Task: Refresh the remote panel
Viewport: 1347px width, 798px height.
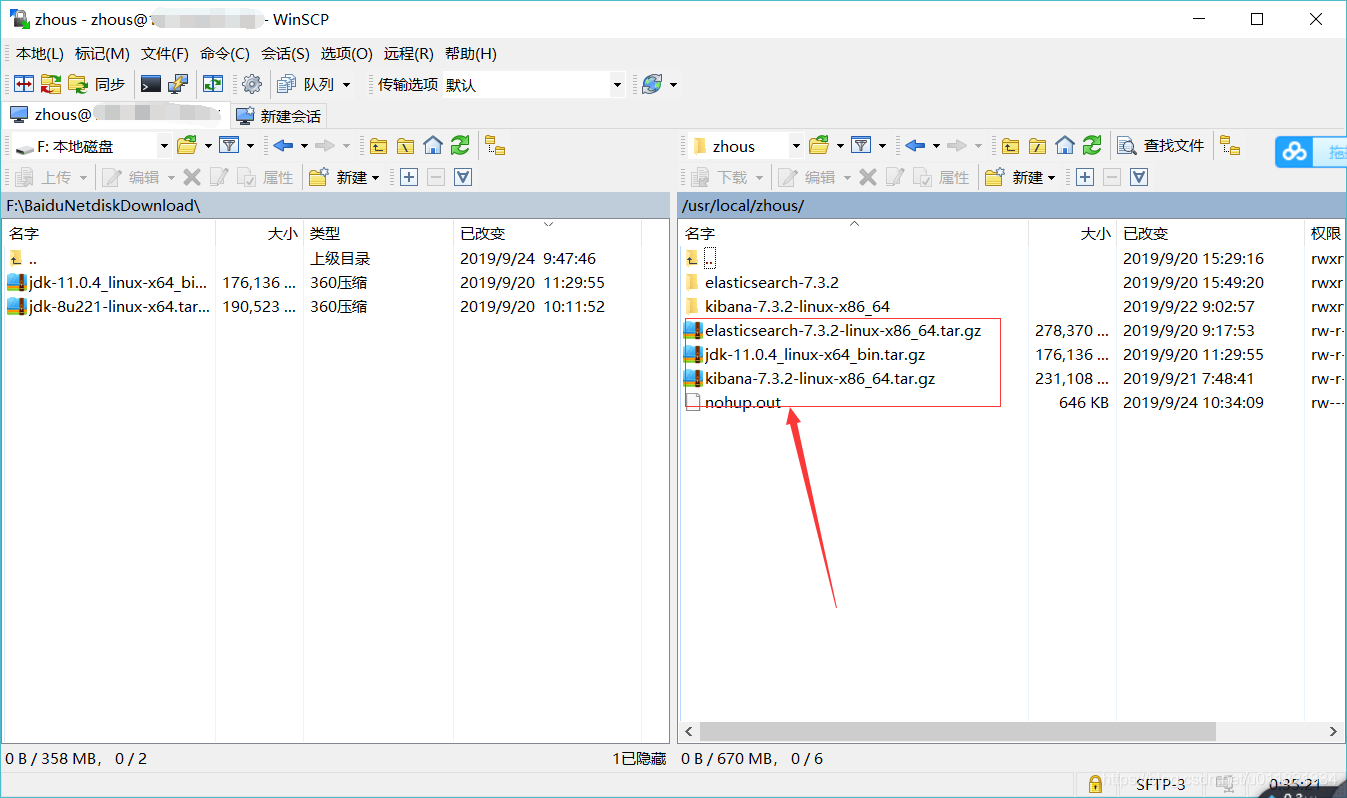Action: [1092, 146]
